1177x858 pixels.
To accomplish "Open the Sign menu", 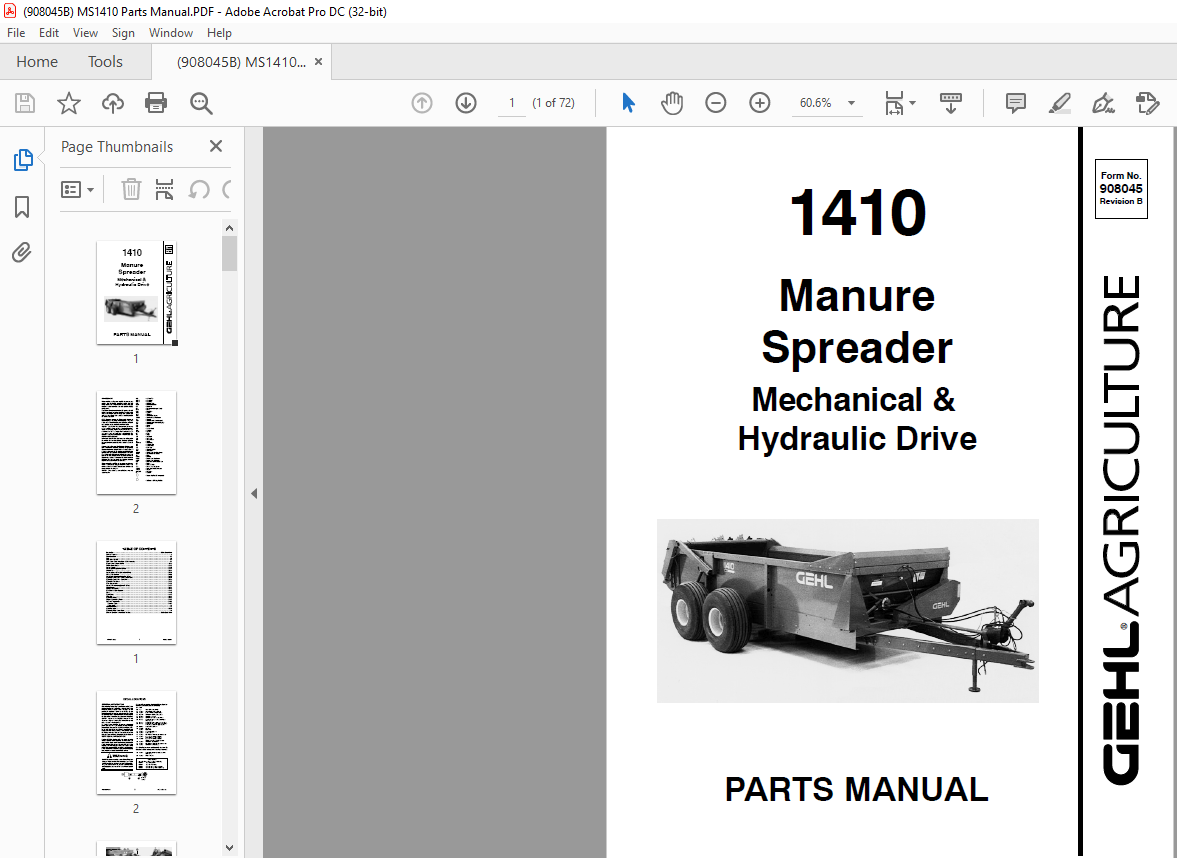I will 123,33.
